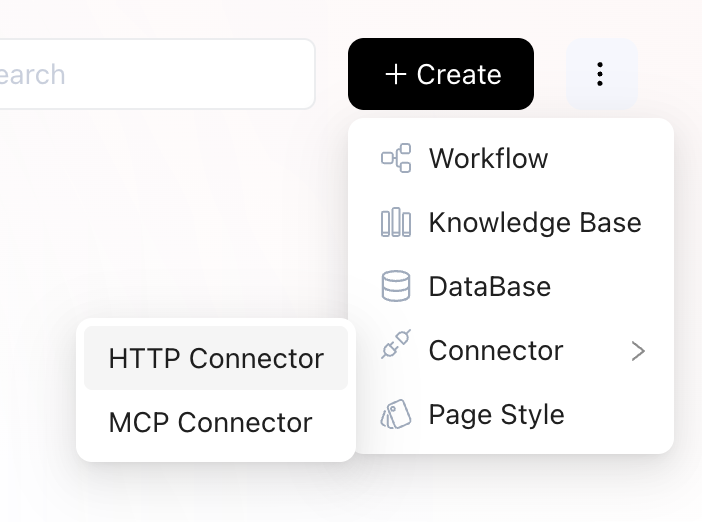Click the Workflow node-diagram icon
This screenshot has height=522, width=702.
396,158
